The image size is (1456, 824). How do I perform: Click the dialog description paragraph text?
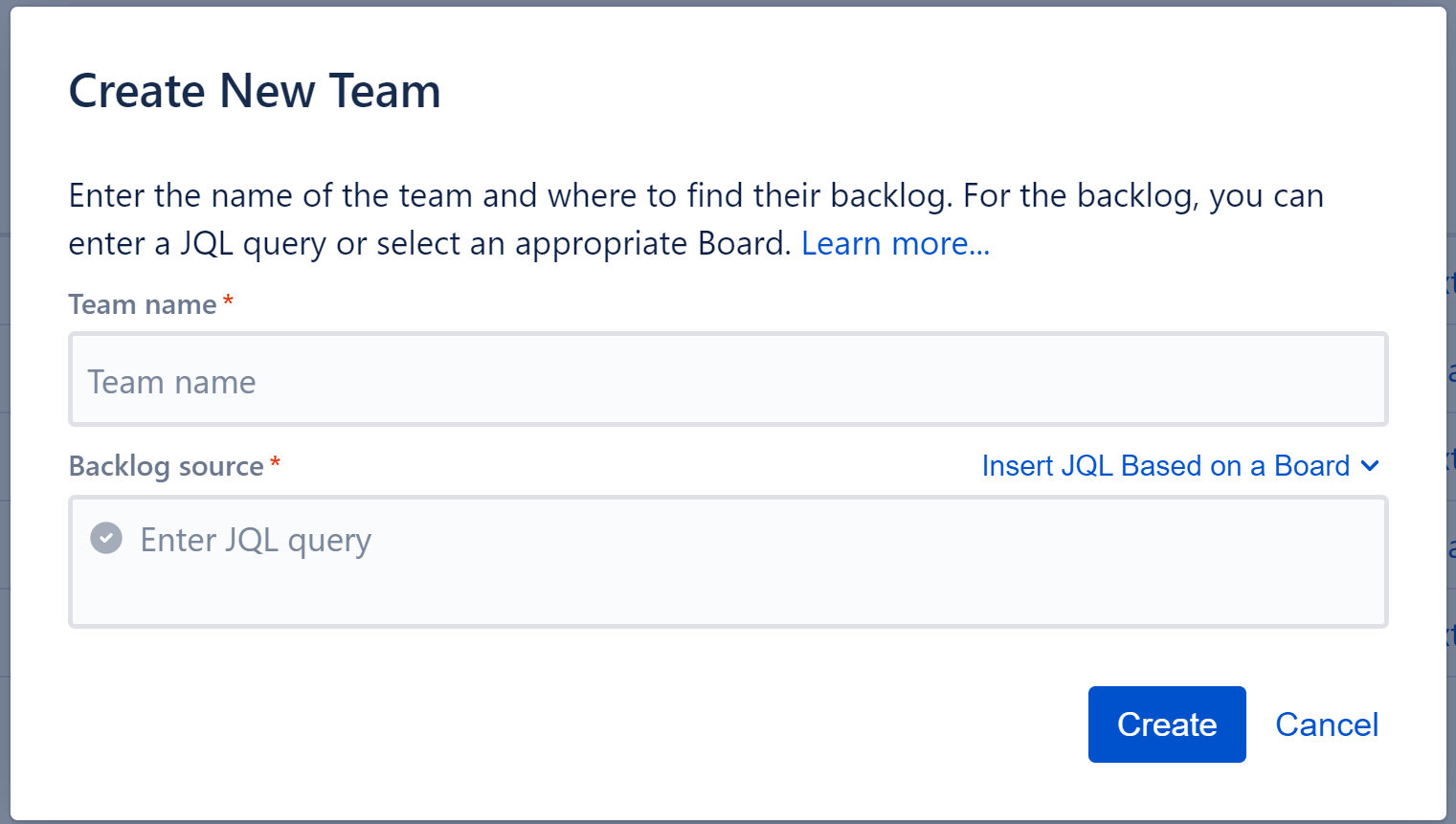pyautogui.click(x=670, y=219)
